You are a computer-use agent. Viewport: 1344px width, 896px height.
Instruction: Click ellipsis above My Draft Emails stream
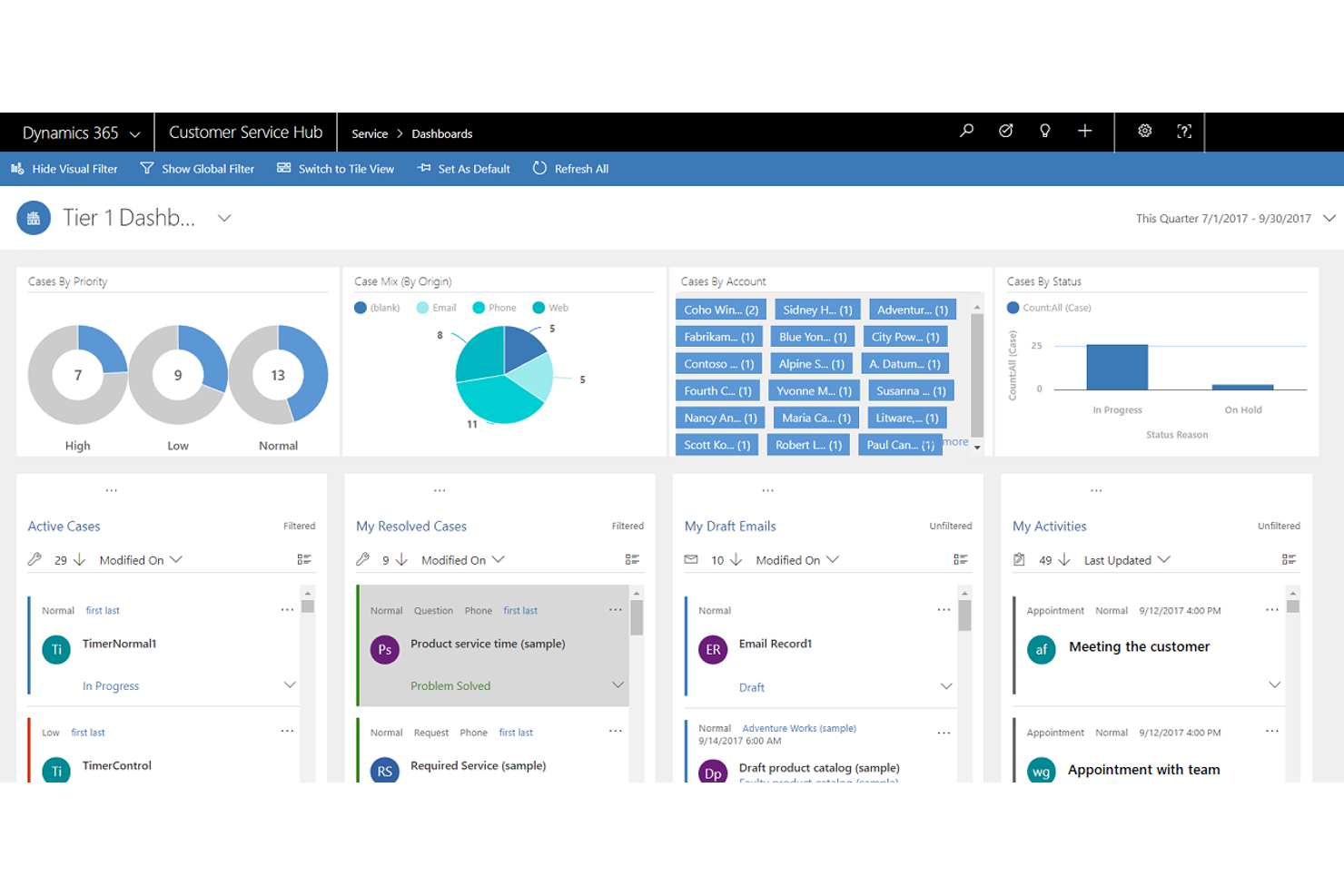(x=768, y=490)
